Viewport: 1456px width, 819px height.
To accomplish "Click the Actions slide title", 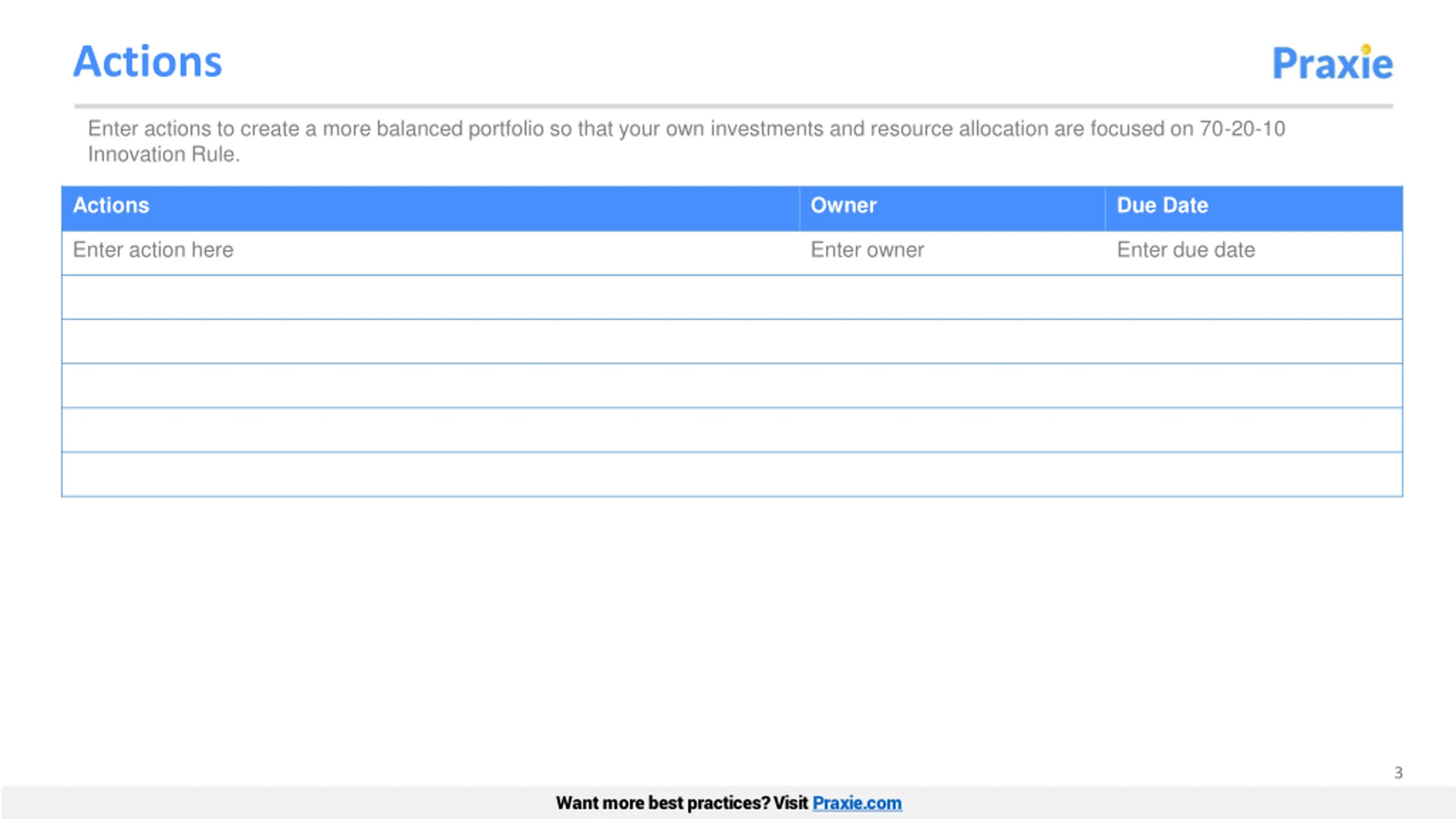I will tap(148, 61).
